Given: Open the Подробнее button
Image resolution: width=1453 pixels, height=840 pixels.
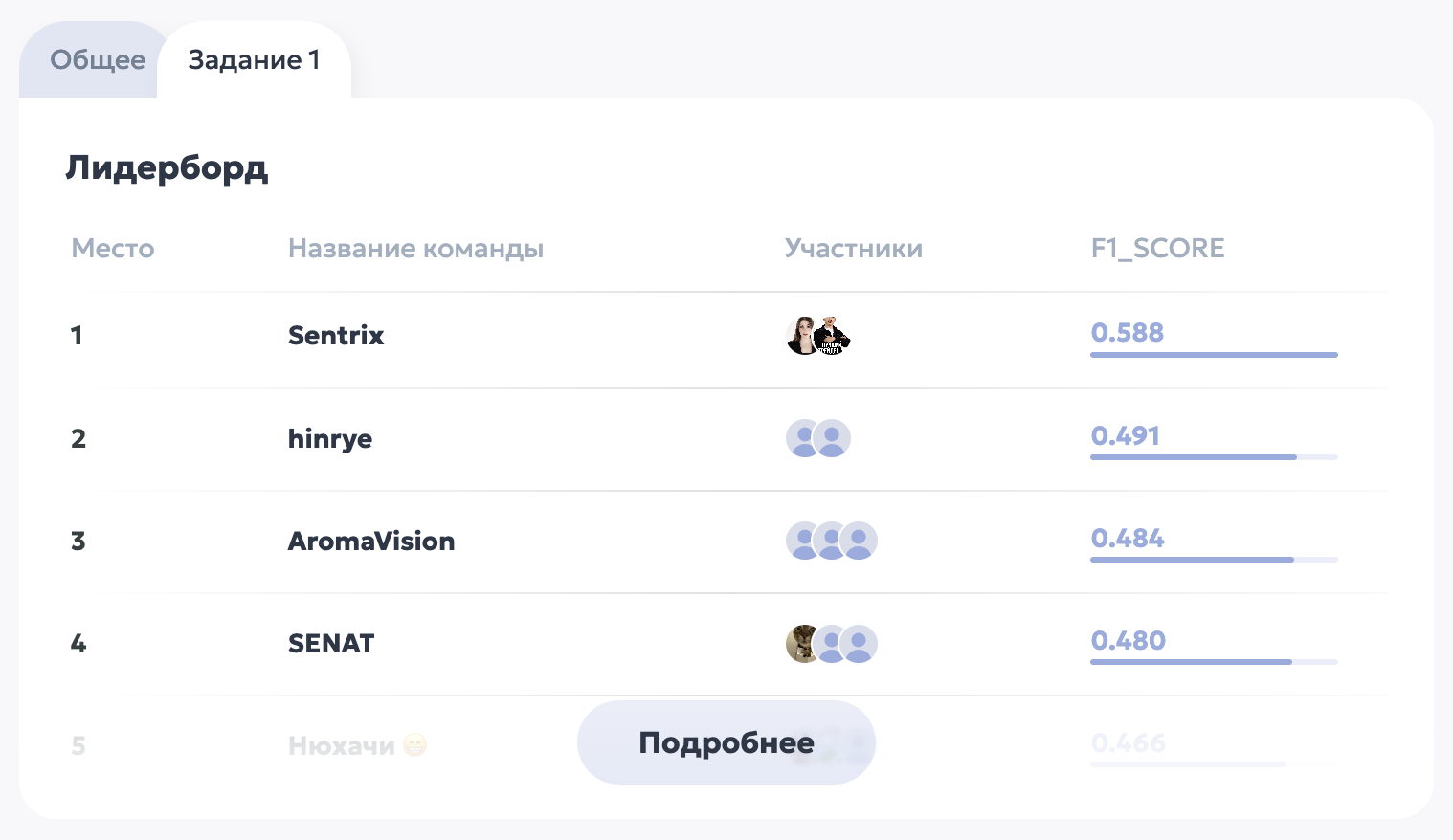Looking at the screenshot, I should tap(726, 742).
